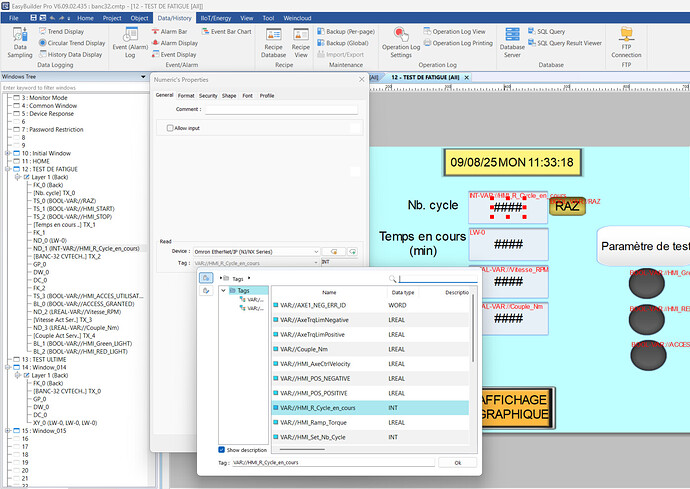The width and height of the screenshot is (690, 489).
Task: Enable the Allow input checkbox
Action: 170,128
